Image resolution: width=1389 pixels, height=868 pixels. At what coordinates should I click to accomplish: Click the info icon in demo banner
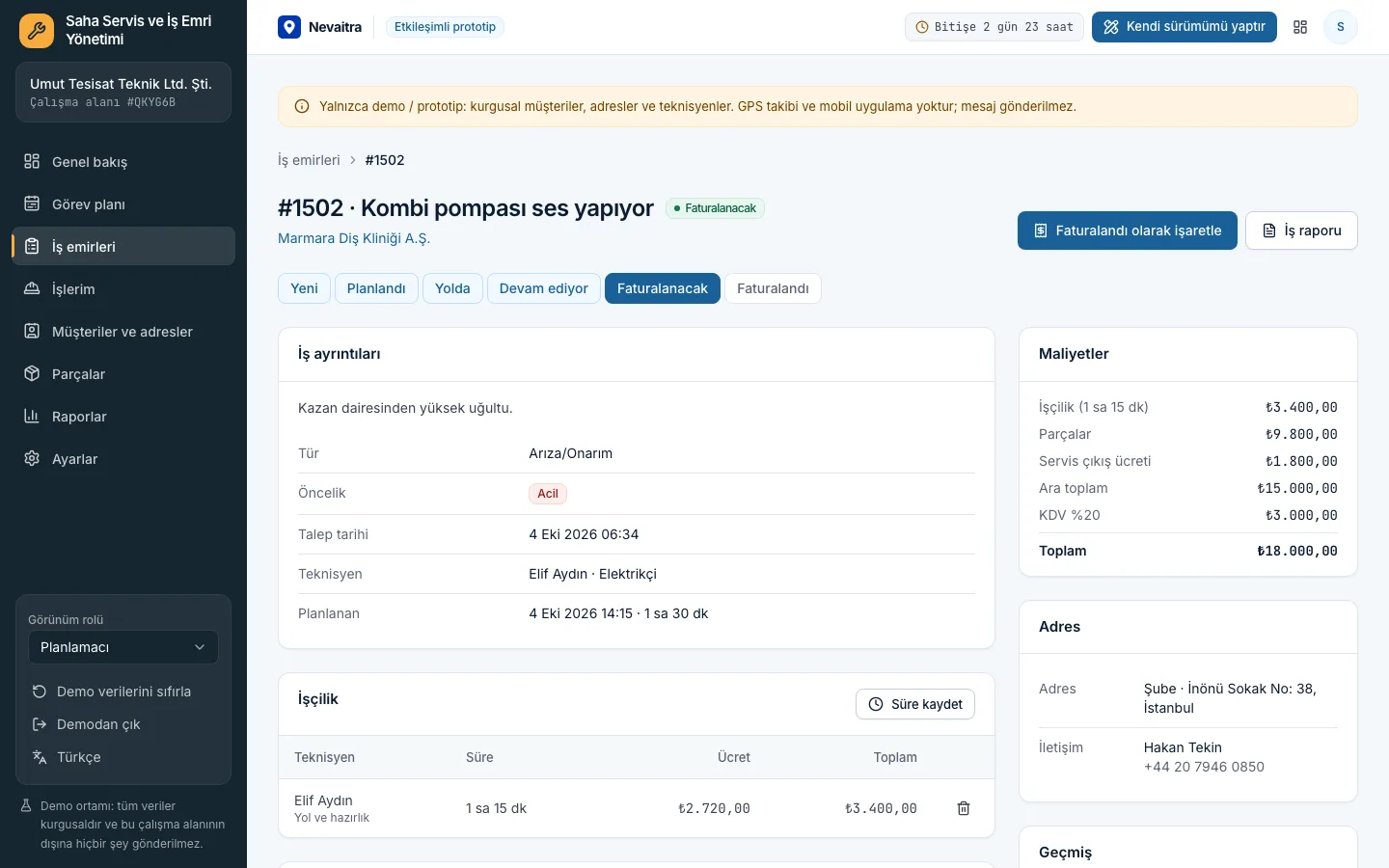302,106
